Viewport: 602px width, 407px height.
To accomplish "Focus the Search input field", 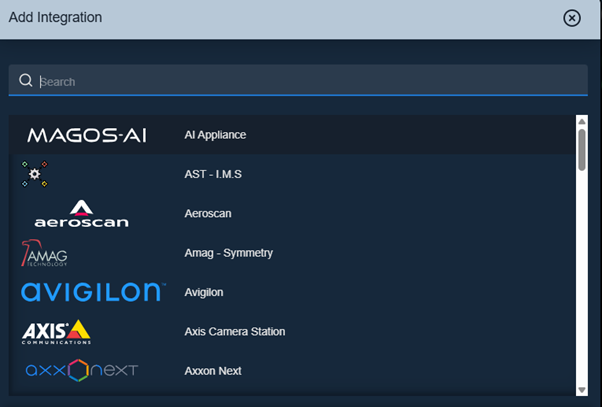I will [298, 80].
